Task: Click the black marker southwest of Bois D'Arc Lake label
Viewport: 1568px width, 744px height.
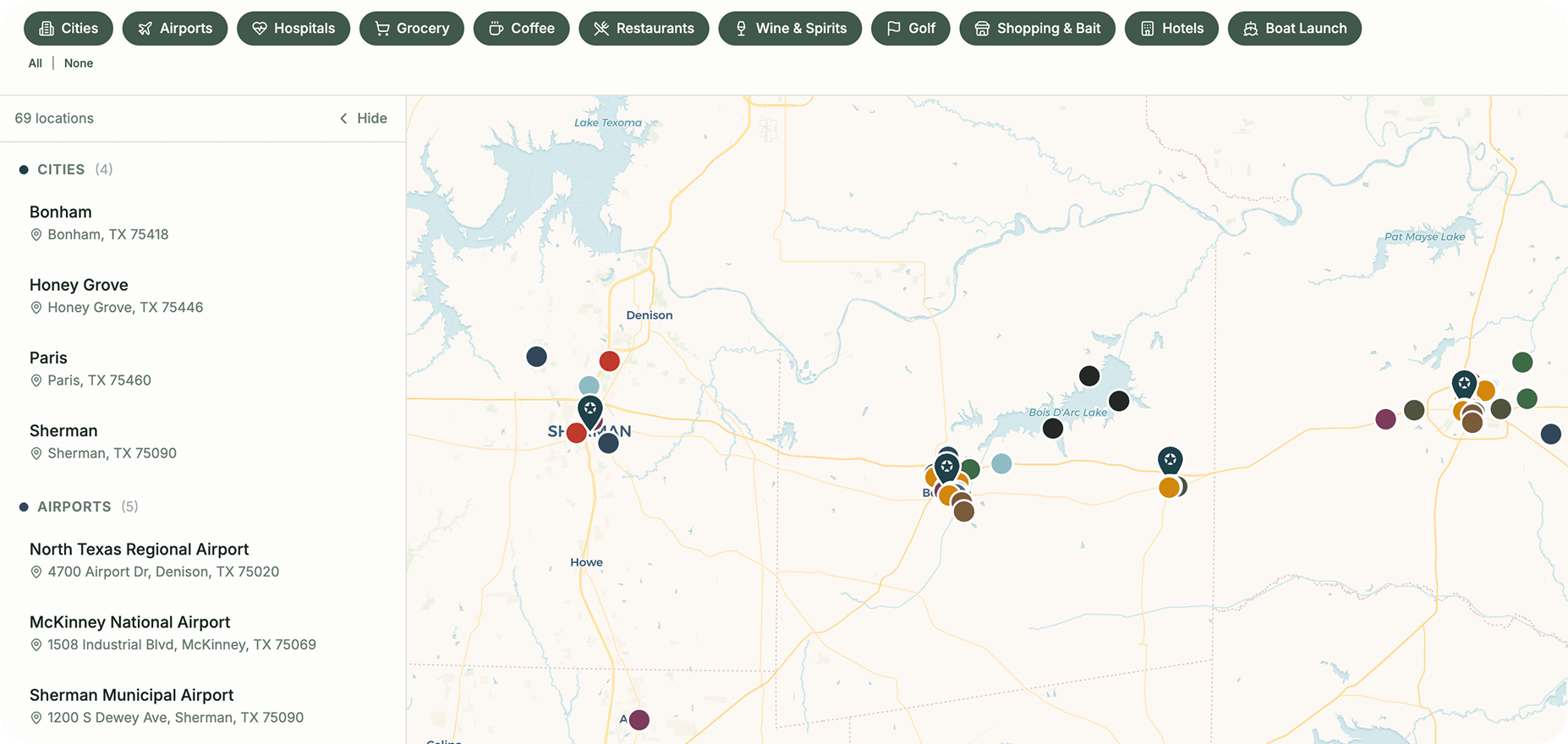Action: tap(1053, 429)
